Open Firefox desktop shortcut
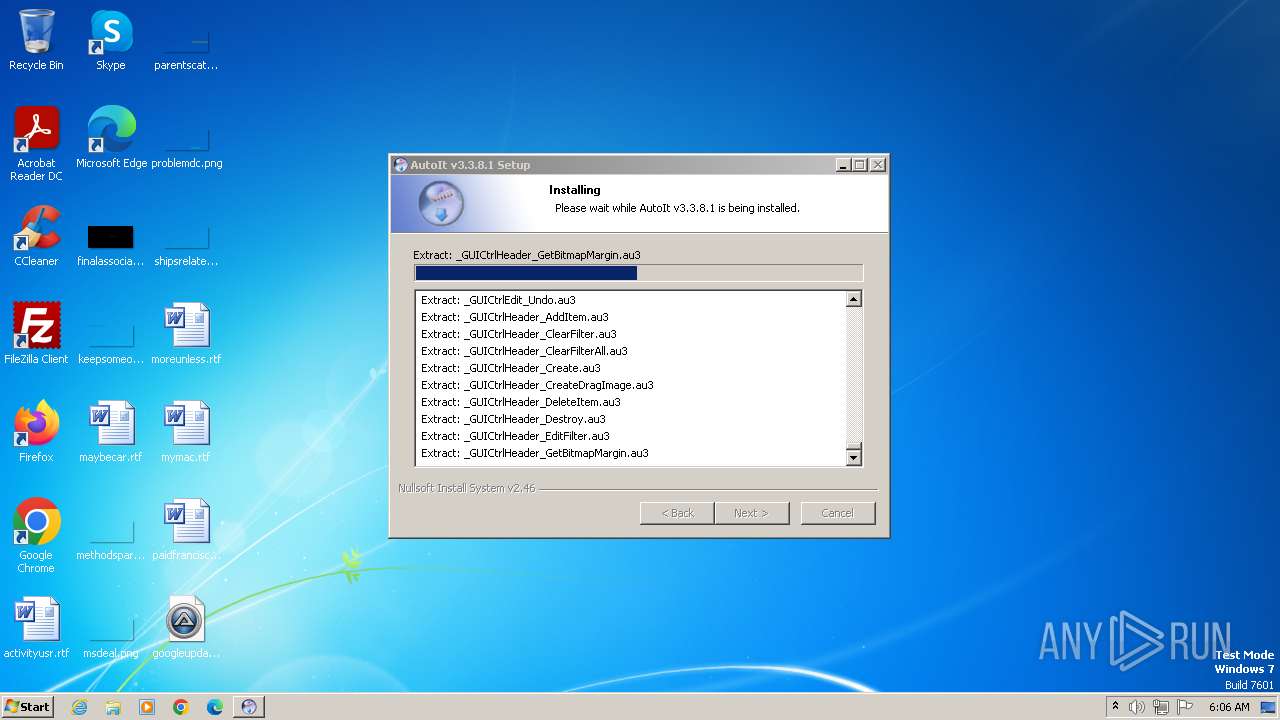Viewport: 1280px width, 720px height. (x=36, y=431)
